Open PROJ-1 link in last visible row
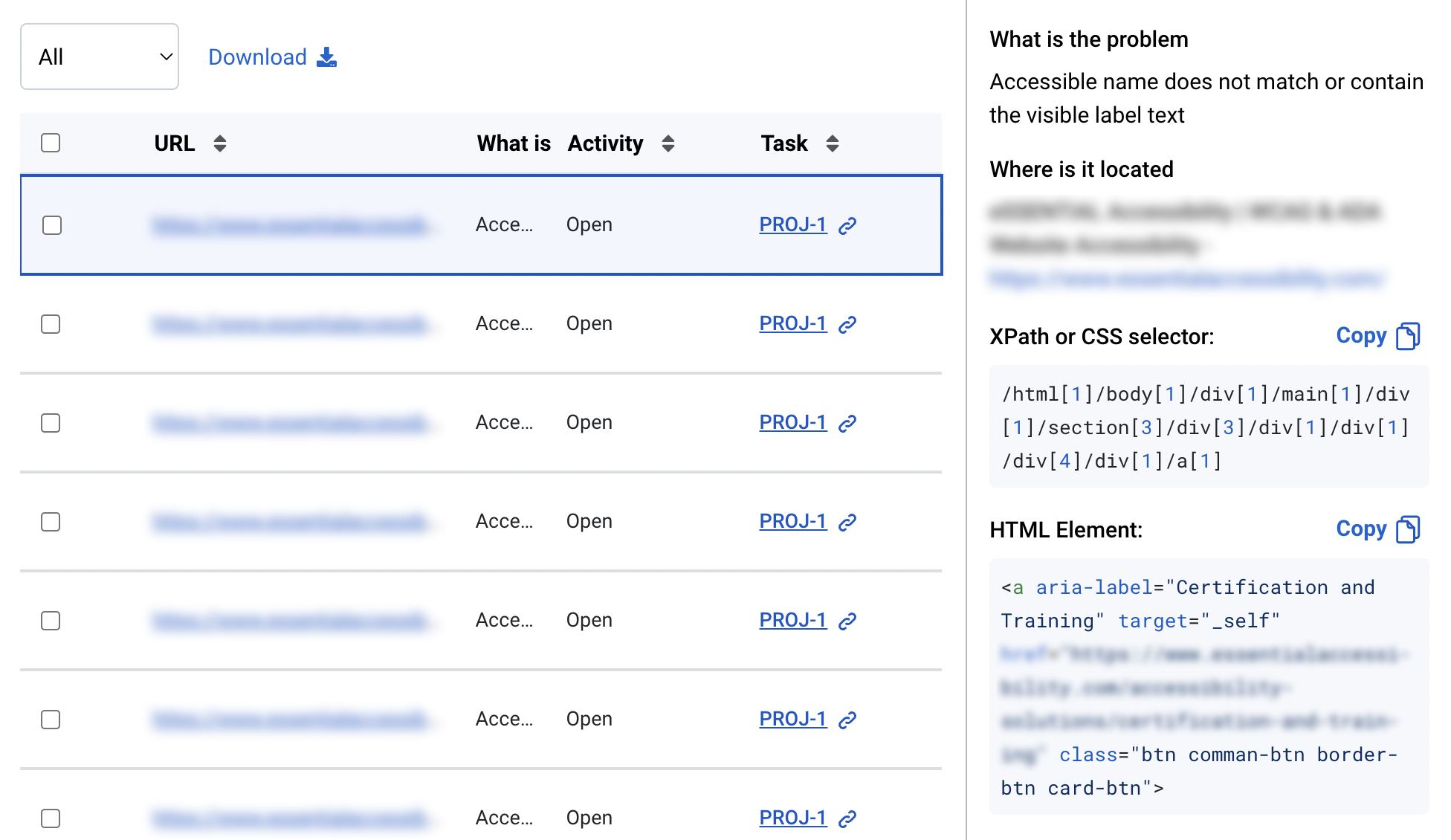Screen dimensions: 1451x840 point(792,818)
